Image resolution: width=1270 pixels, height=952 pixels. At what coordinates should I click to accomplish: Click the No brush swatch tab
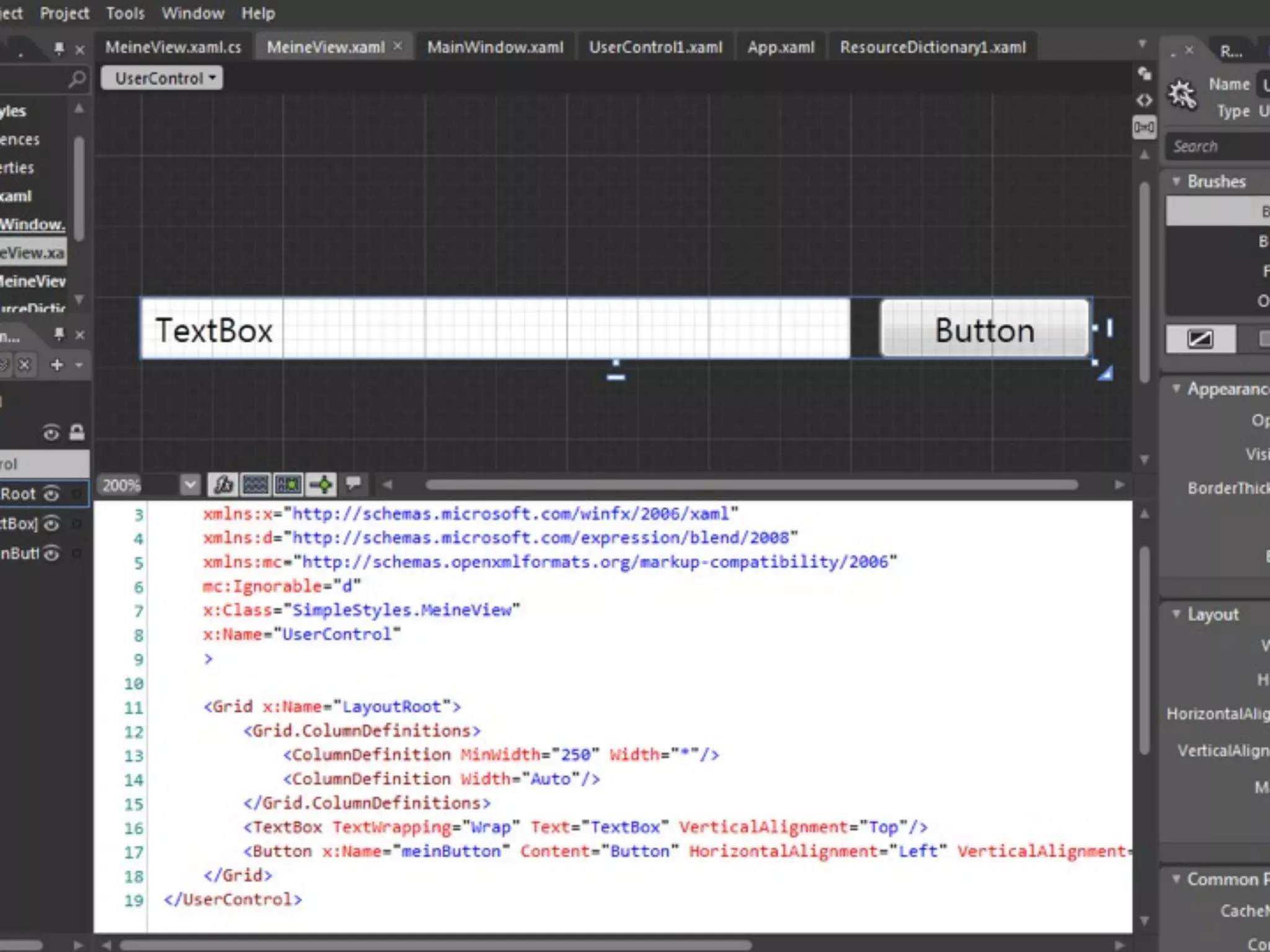pyautogui.click(x=1200, y=339)
